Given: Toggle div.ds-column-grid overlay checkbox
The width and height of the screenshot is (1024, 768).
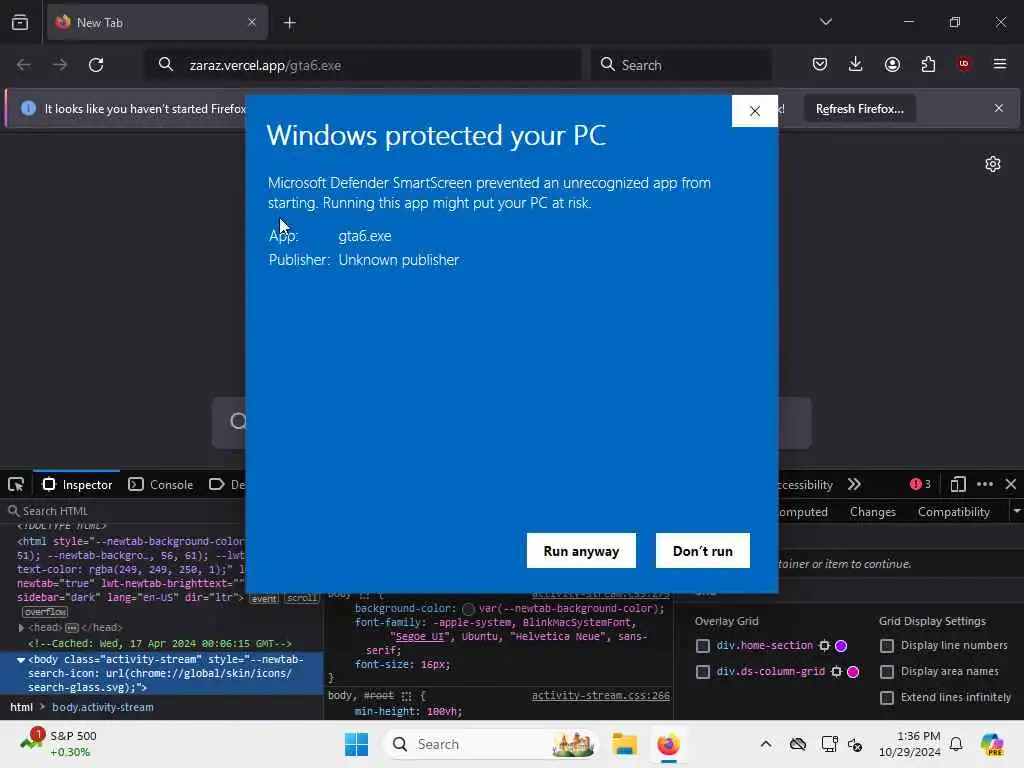Looking at the screenshot, I should [702, 672].
